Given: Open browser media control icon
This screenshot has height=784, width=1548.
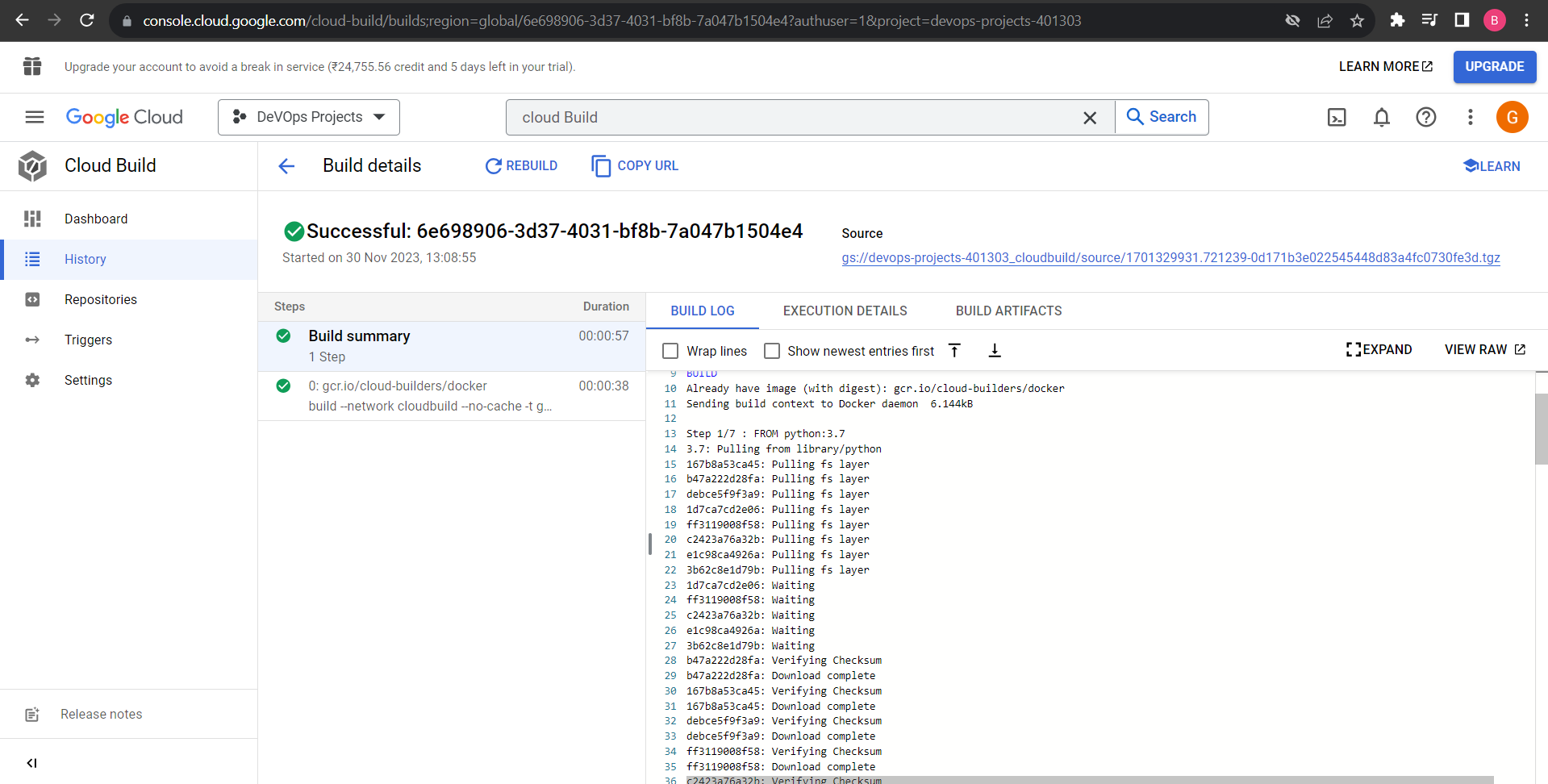Looking at the screenshot, I should (x=1429, y=20).
